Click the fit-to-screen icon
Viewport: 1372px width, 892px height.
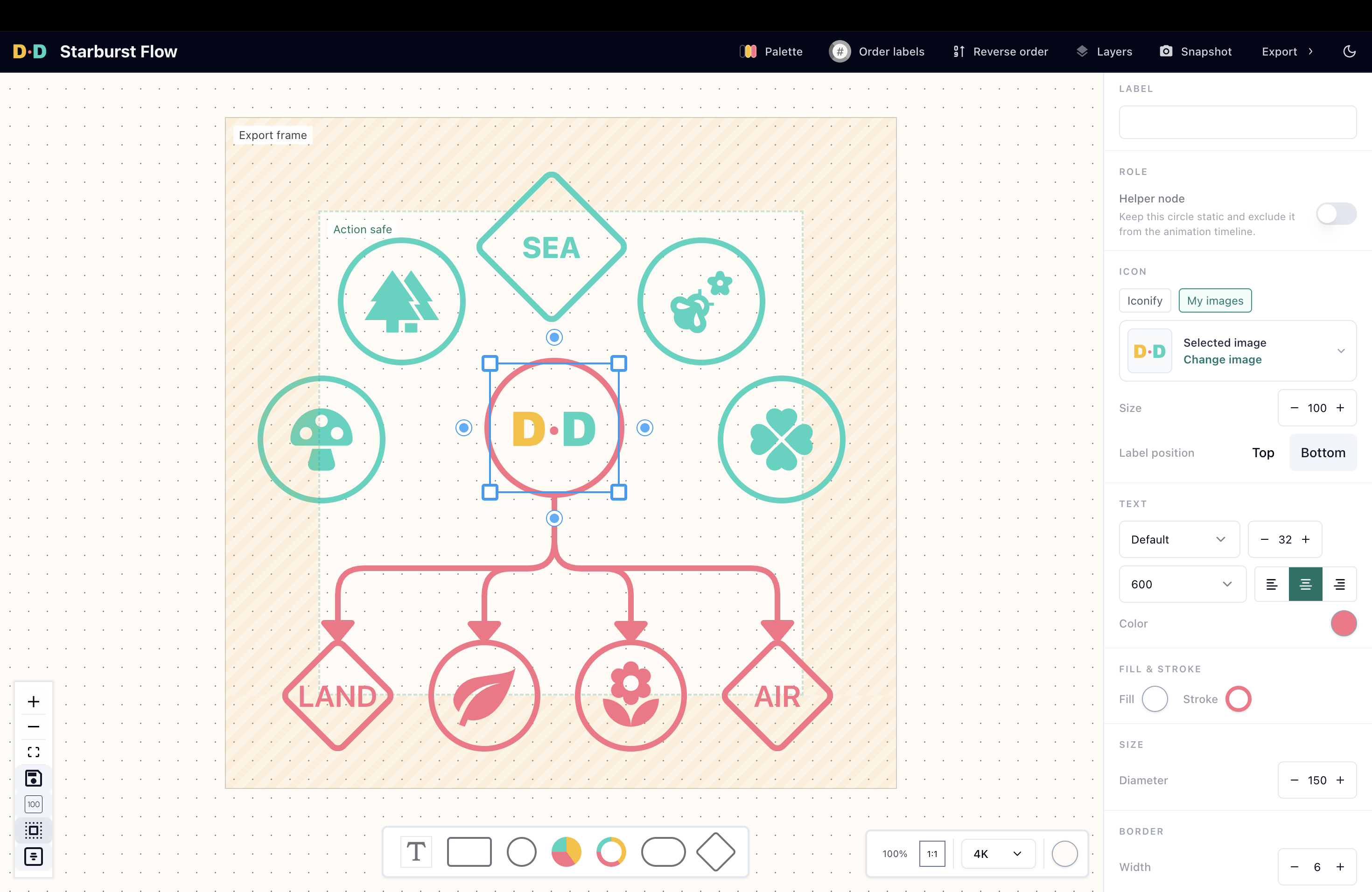[x=34, y=752]
